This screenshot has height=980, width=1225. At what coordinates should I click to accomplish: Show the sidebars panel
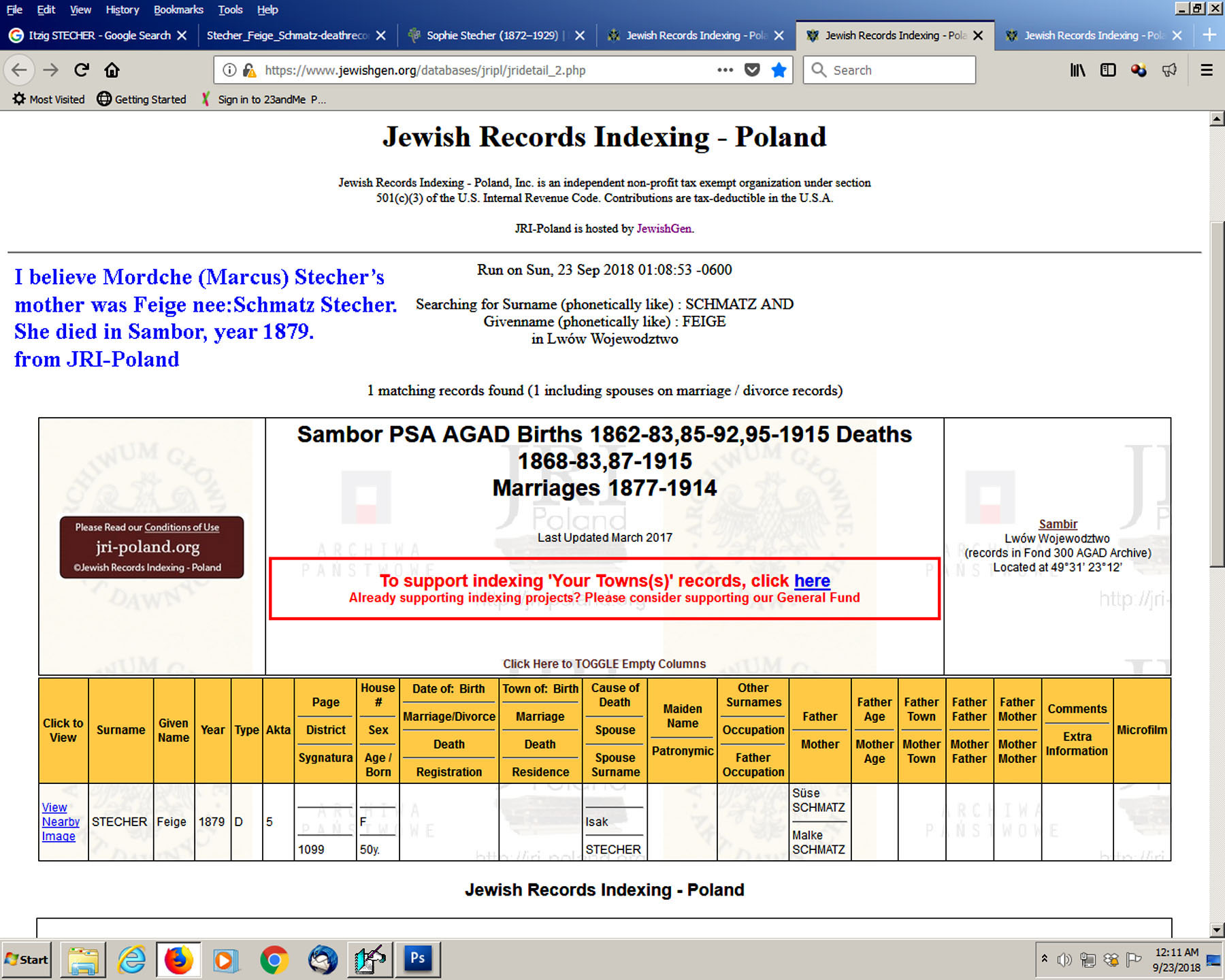click(1108, 69)
